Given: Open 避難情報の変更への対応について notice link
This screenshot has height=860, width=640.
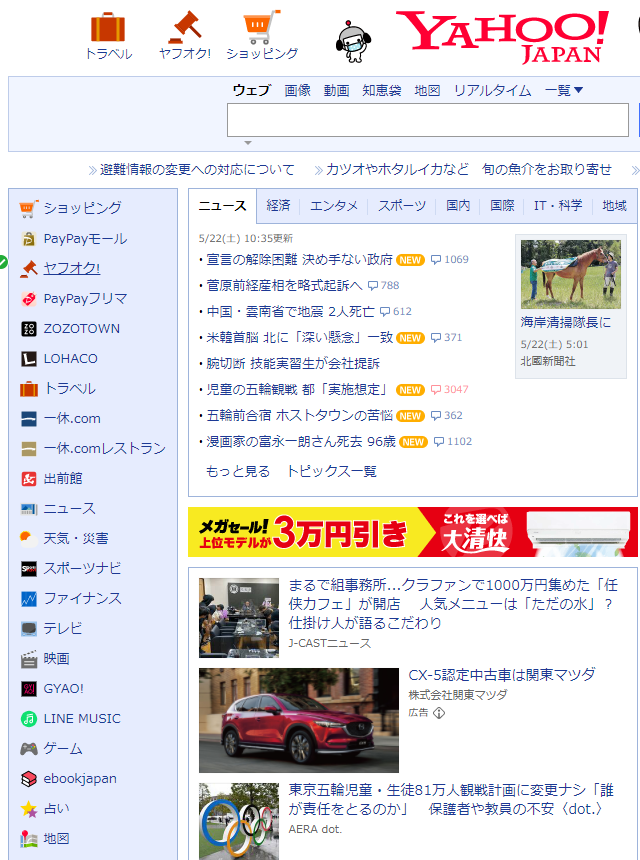Looking at the screenshot, I should point(197,169).
